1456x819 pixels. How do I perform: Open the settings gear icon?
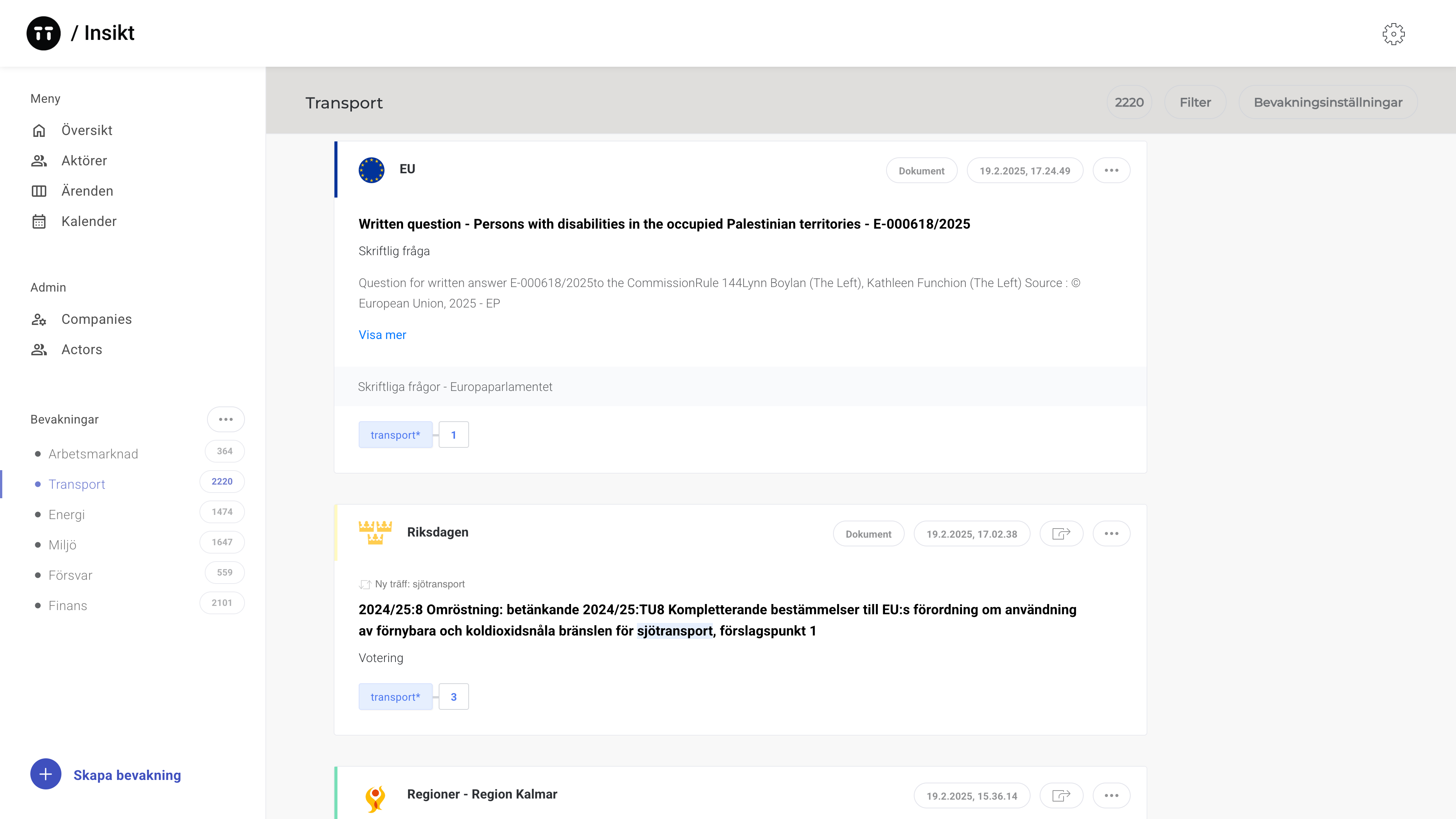1393,34
